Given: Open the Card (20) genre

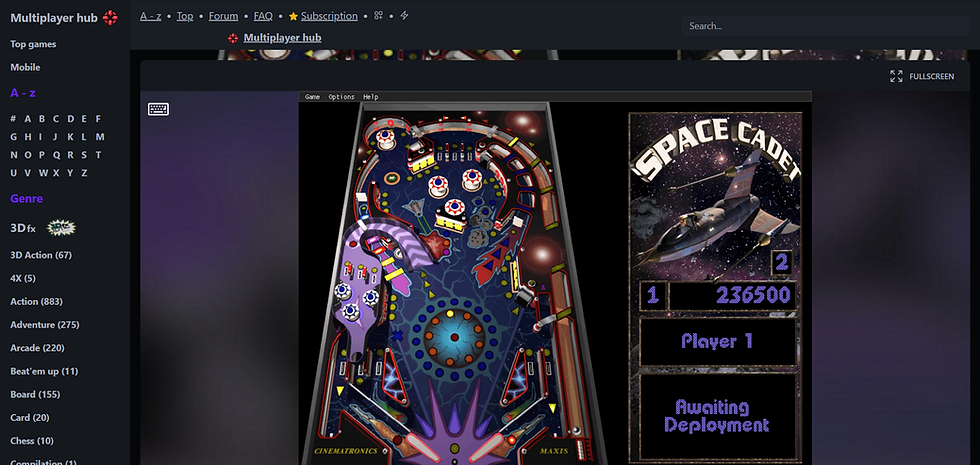Looking at the screenshot, I should coord(29,418).
